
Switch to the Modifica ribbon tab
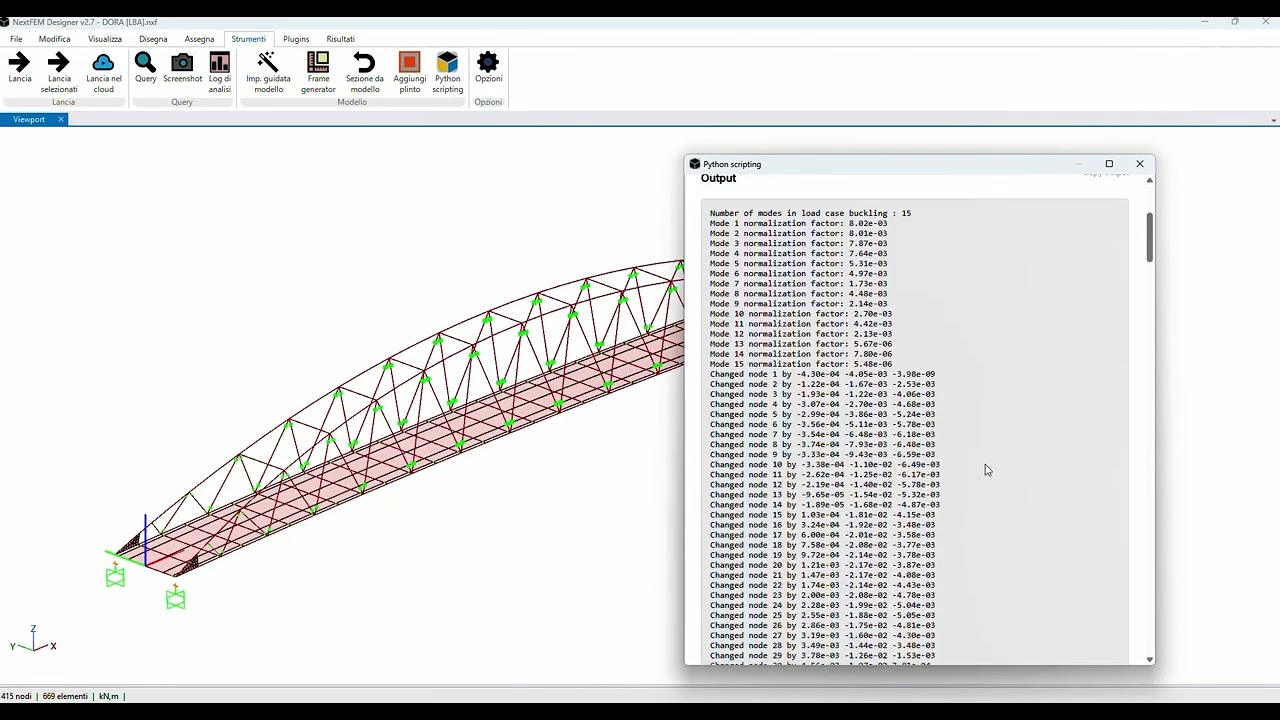click(x=55, y=39)
